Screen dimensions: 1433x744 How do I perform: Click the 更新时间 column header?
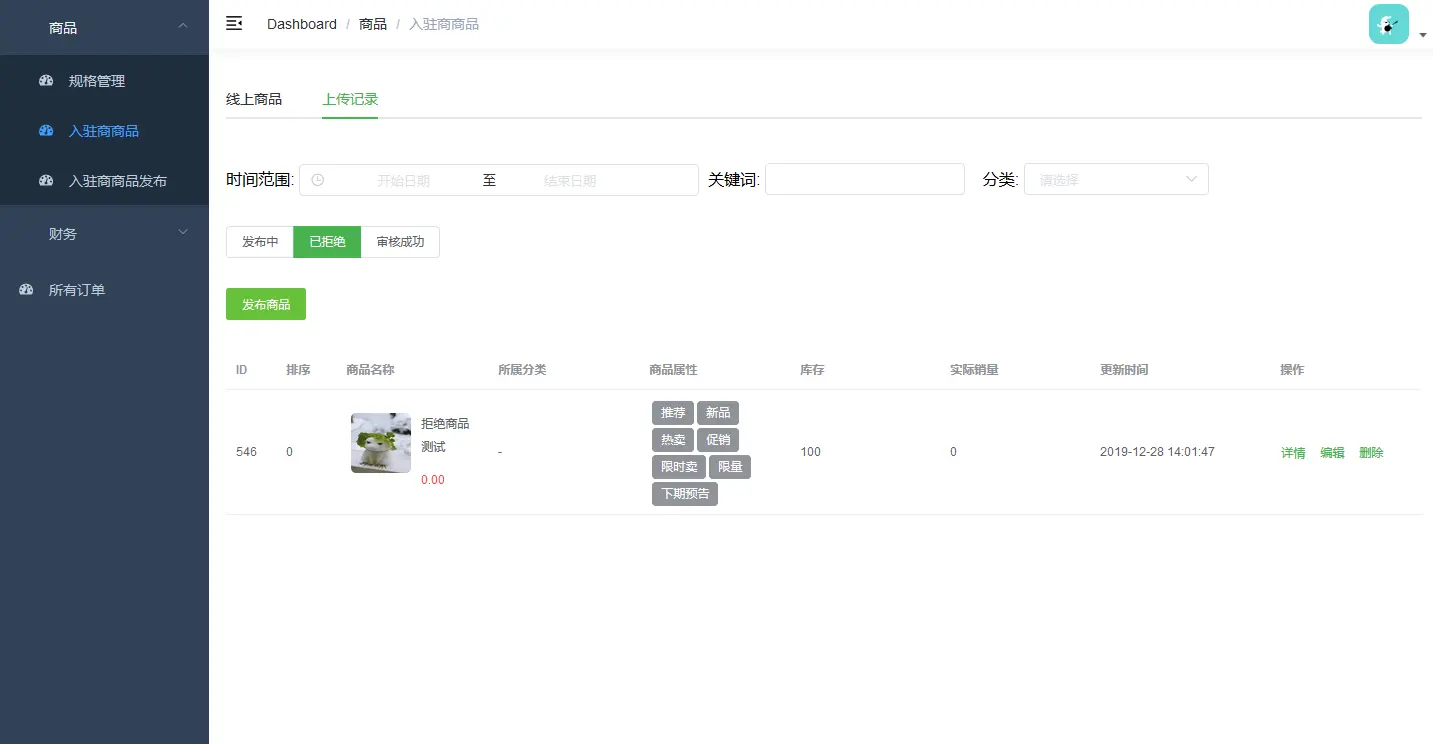click(x=1124, y=370)
